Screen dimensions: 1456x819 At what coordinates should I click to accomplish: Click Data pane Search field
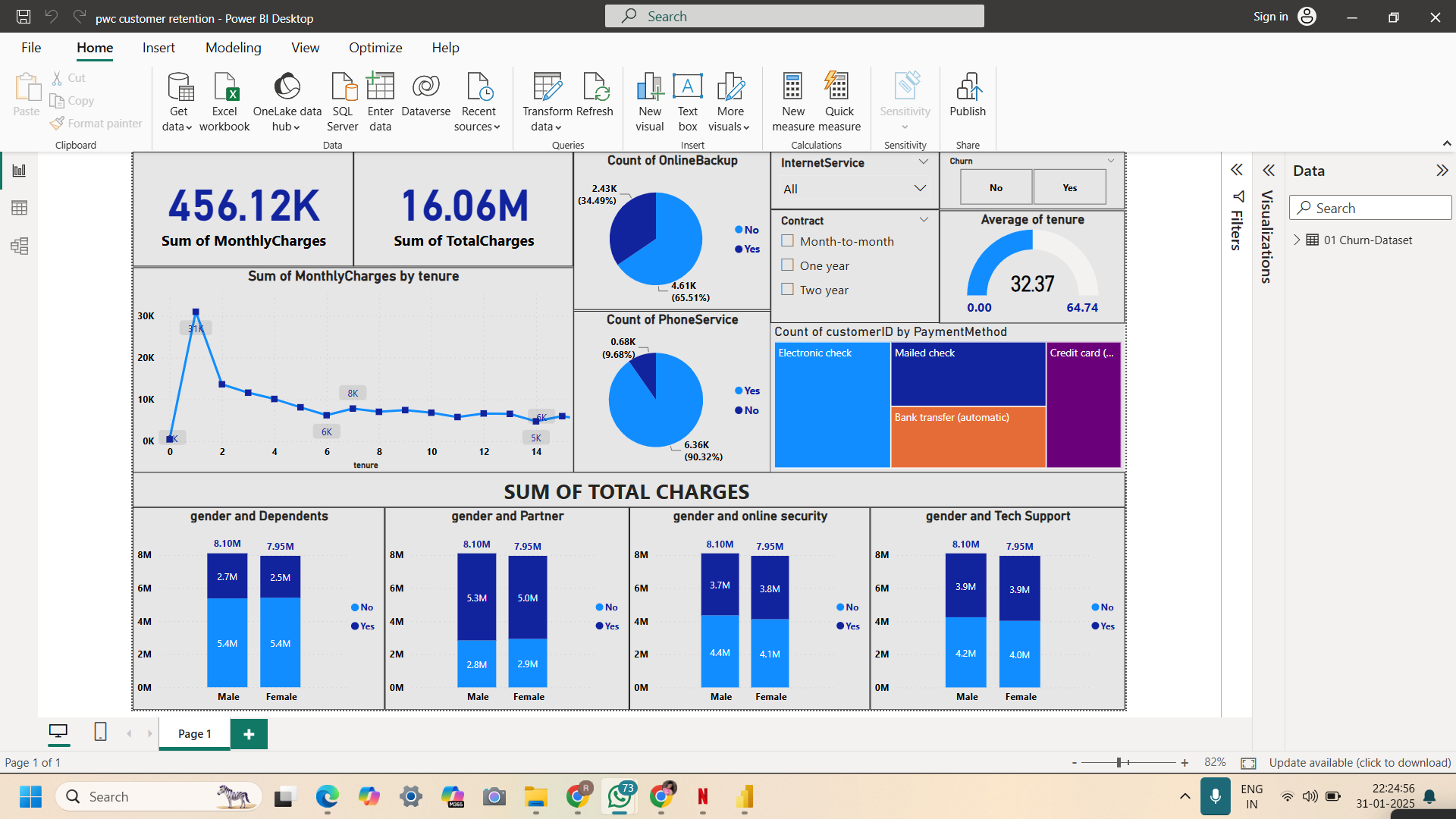[x=1370, y=208]
